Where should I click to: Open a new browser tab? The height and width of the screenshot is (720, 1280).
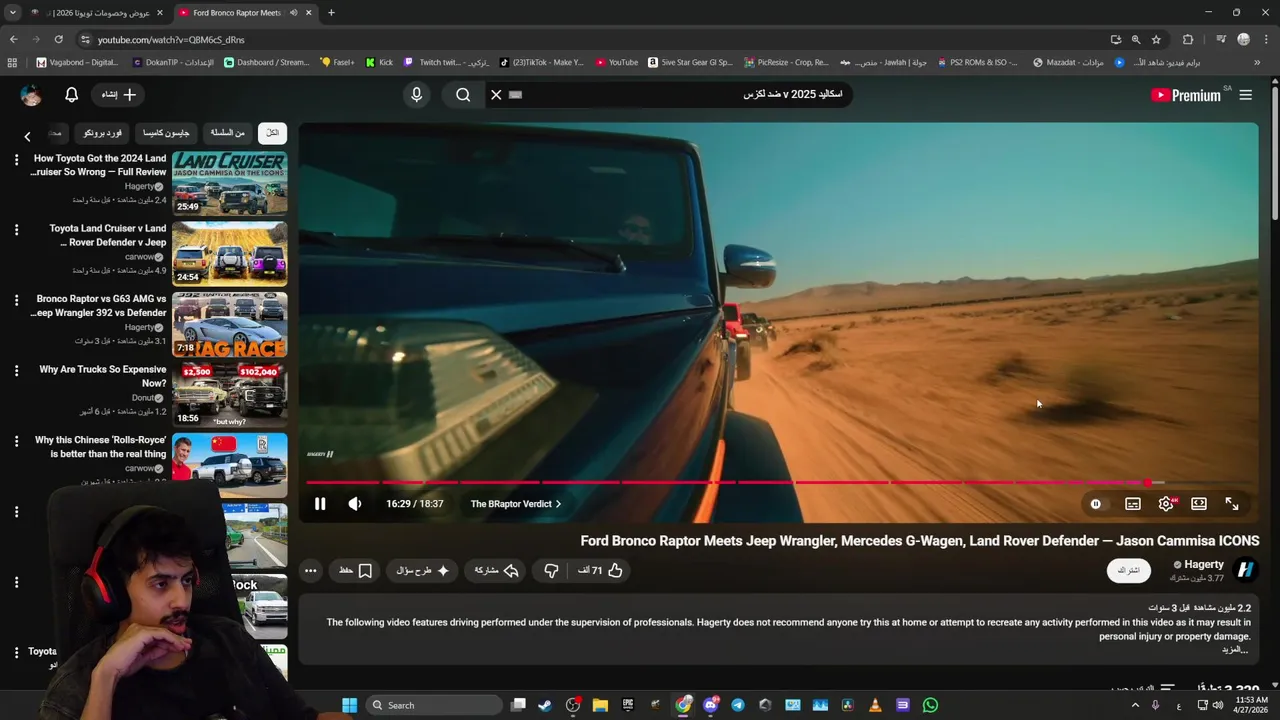[331, 13]
